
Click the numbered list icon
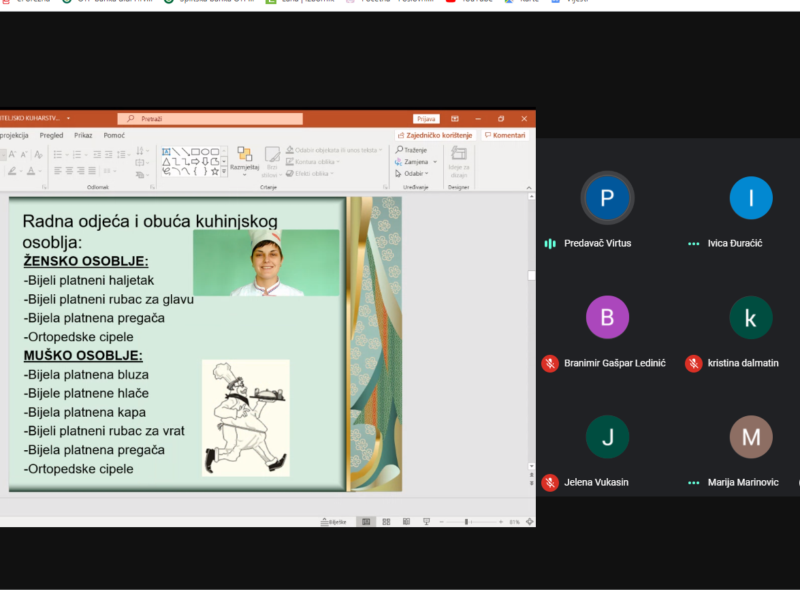click(77, 154)
